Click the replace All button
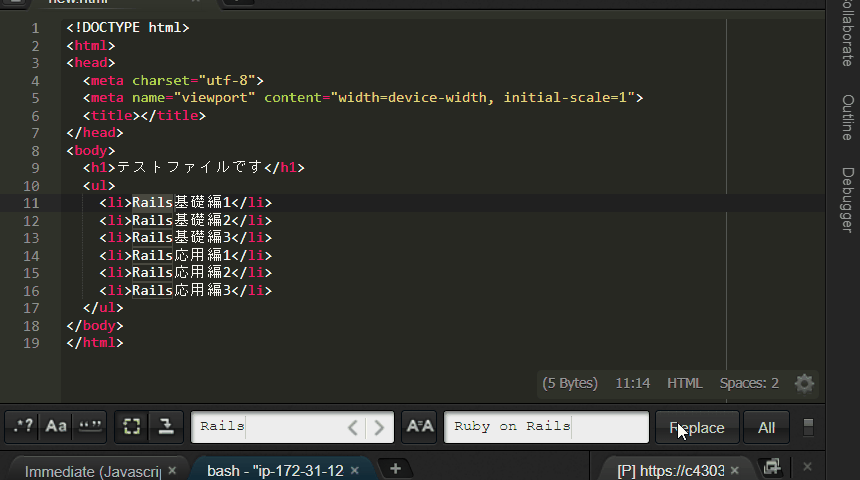 coord(766,427)
